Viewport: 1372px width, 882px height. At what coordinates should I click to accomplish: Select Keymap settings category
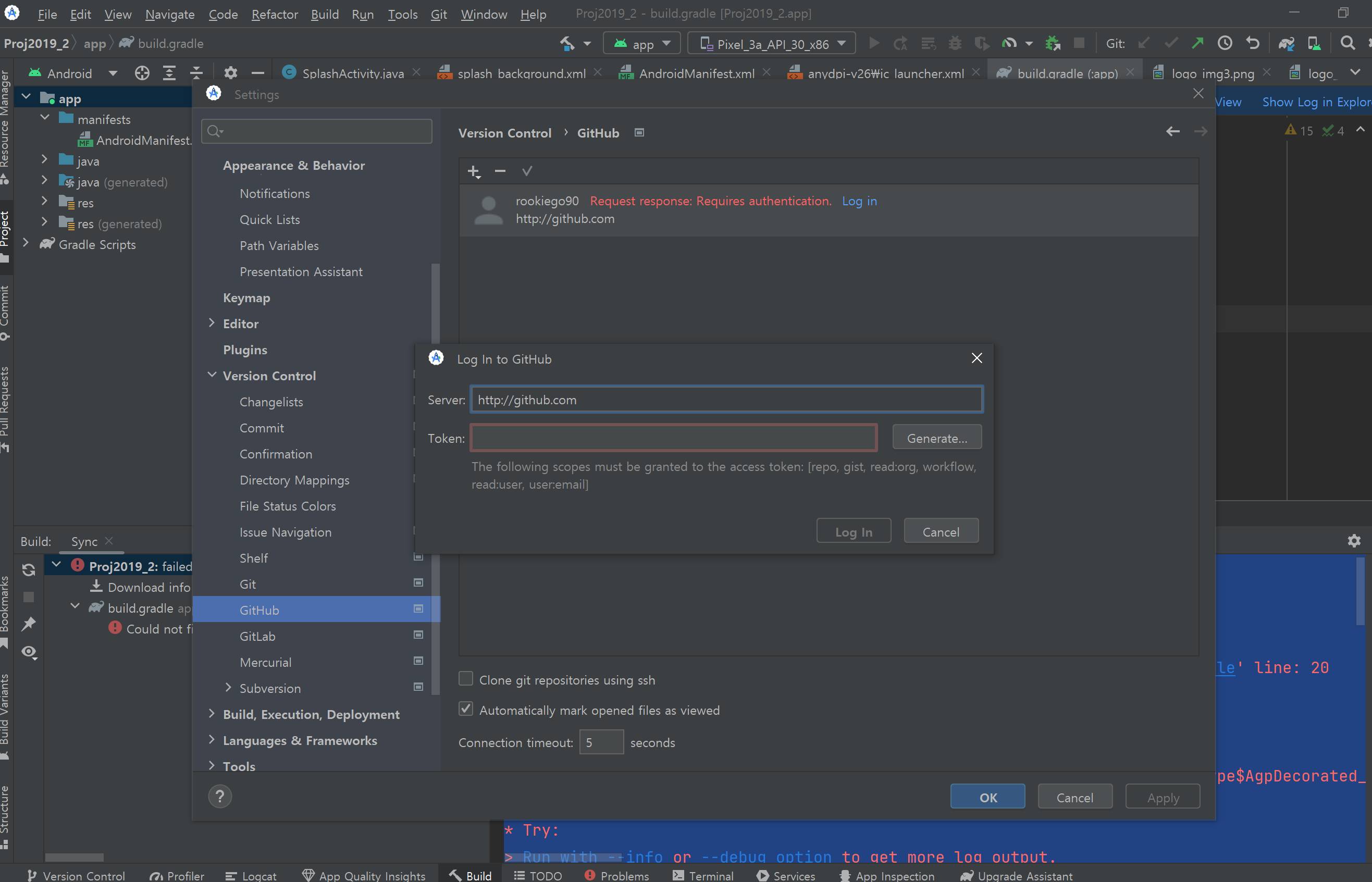pyautogui.click(x=246, y=298)
